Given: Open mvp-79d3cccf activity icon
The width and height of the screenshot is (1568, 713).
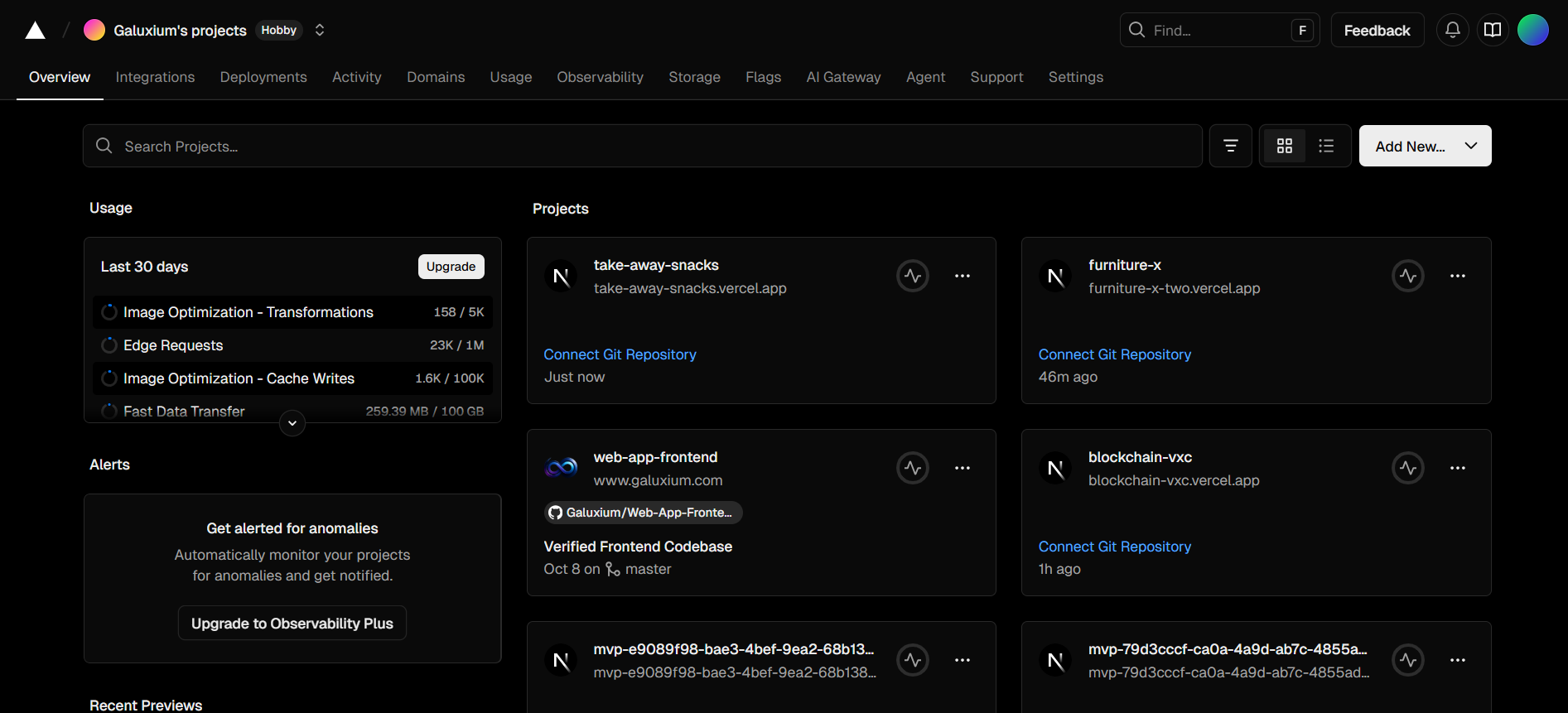Looking at the screenshot, I should point(1408,660).
